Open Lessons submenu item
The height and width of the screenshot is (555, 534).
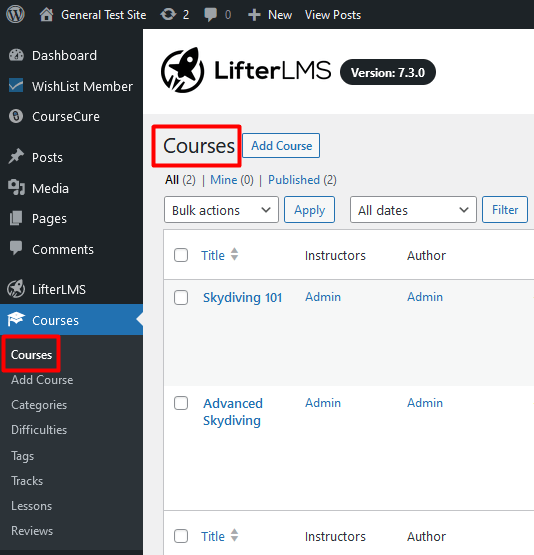coord(31,506)
